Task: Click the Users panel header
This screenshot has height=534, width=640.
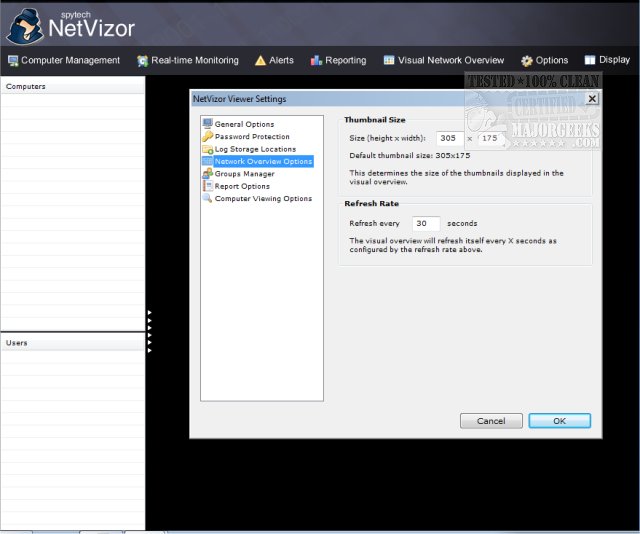Action: click(73, 343)
